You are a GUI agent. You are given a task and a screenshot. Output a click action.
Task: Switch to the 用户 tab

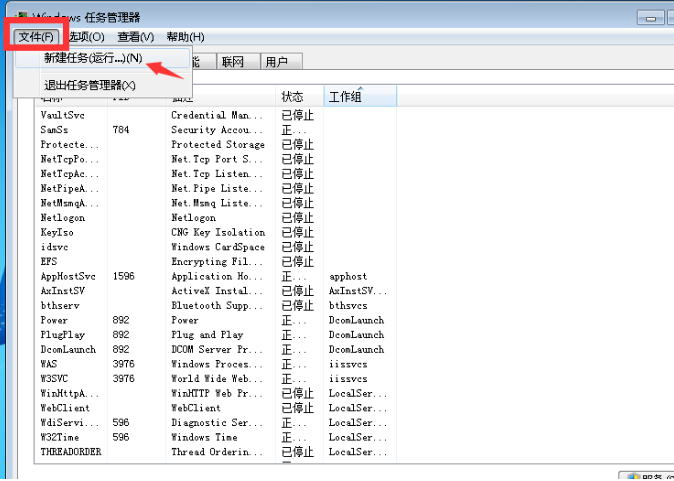277,62
